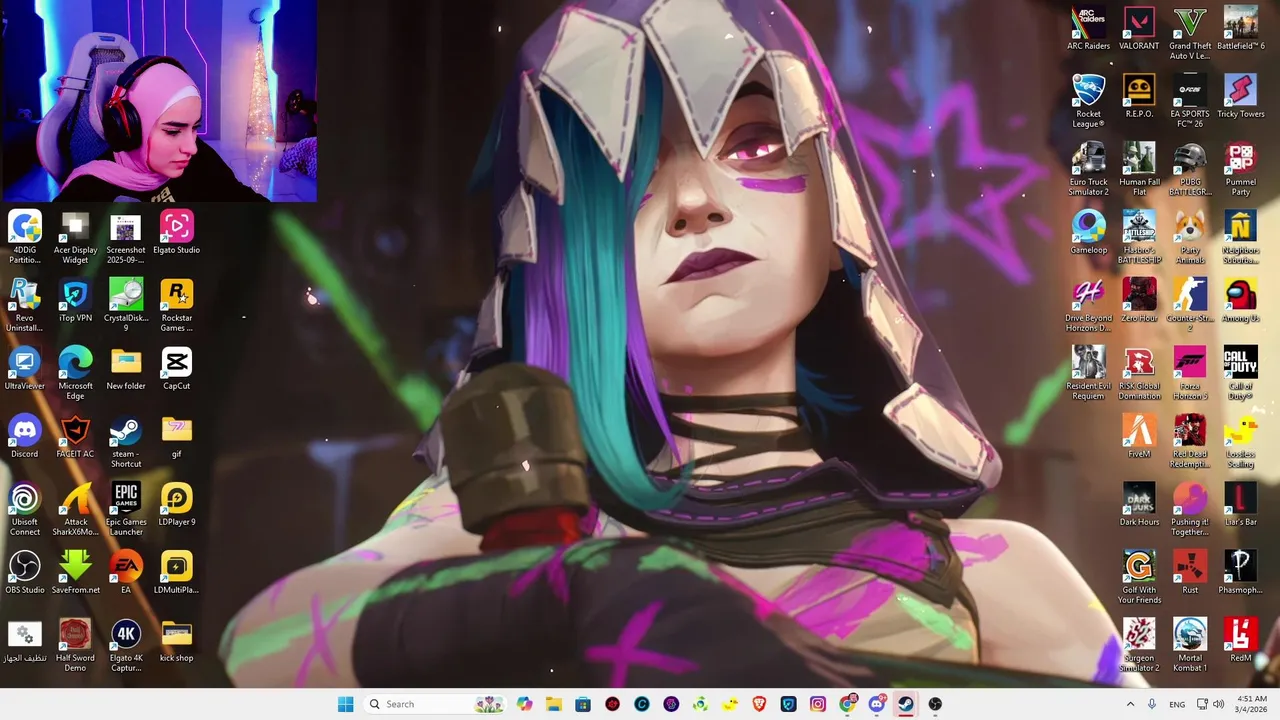Open the Microsoft Edge desktop shortcut
The height and width of the screenshot is (720, 1280).
tap(75, 373)
